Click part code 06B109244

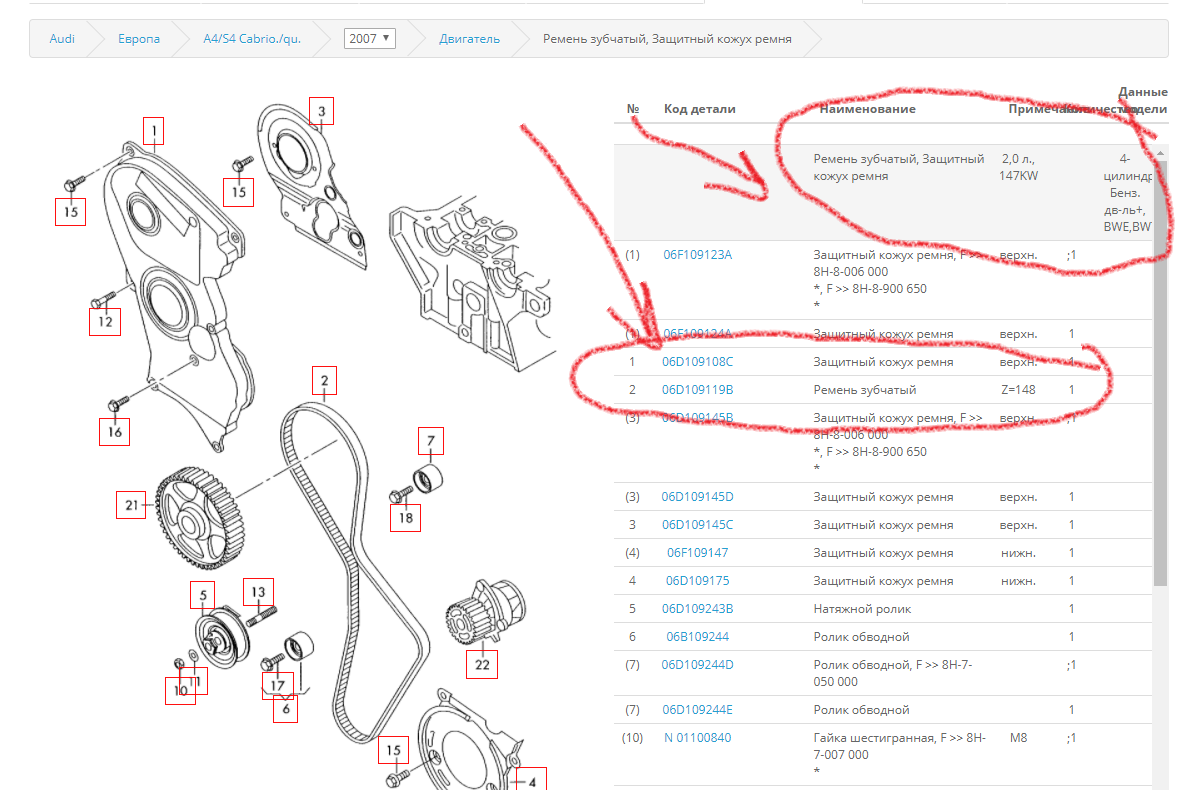tap(697, 636)
